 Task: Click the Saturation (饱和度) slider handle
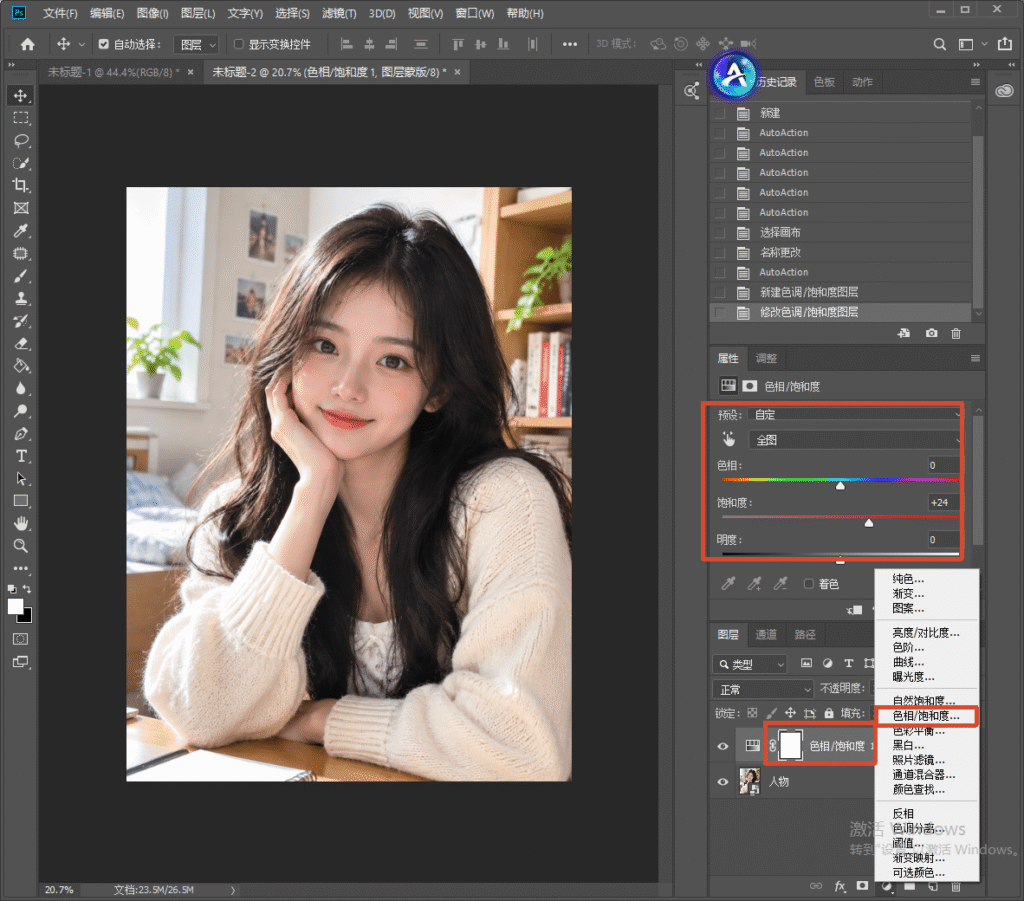[x=869, y=523]
